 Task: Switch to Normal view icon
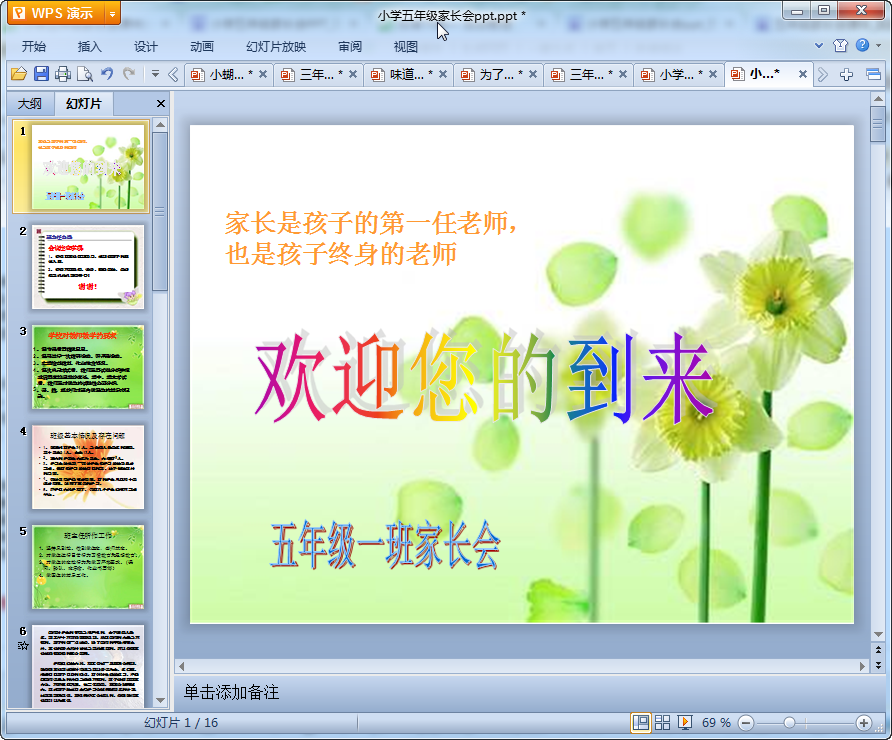[x=641, y=723]
